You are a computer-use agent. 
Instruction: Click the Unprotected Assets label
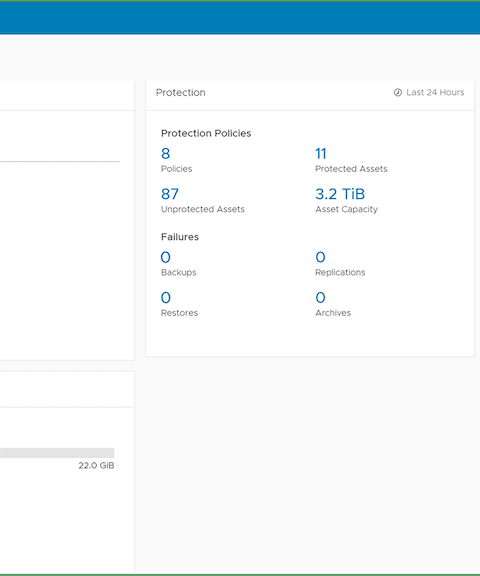point(203,209)
